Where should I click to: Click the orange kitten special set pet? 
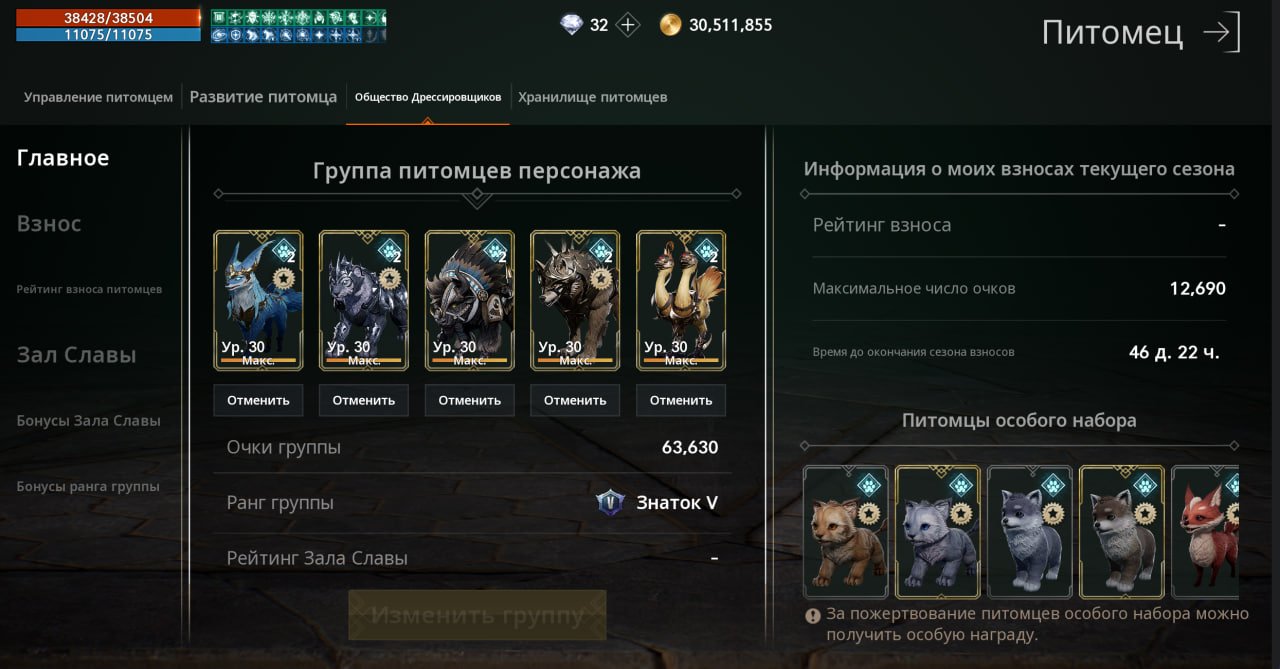845,532
